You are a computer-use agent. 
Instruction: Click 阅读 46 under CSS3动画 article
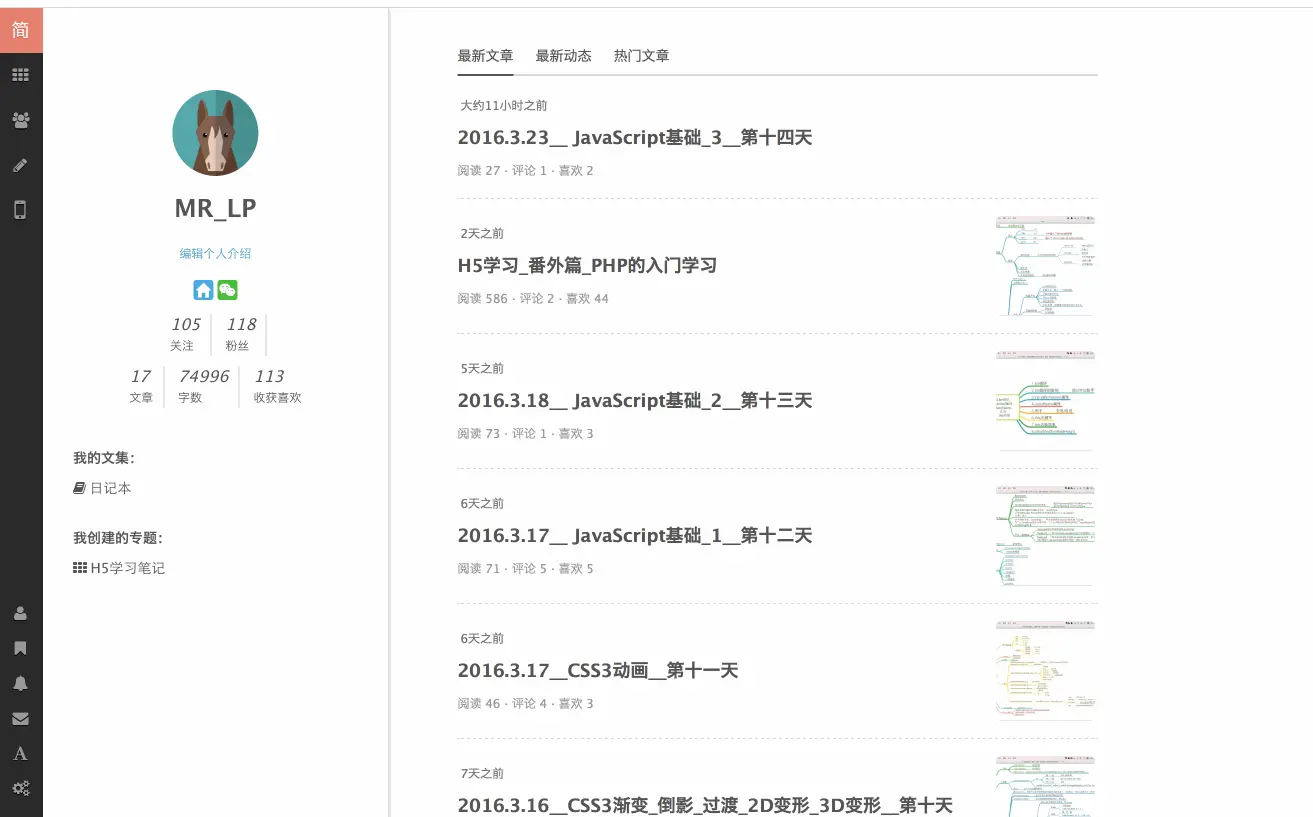(479, 704)
